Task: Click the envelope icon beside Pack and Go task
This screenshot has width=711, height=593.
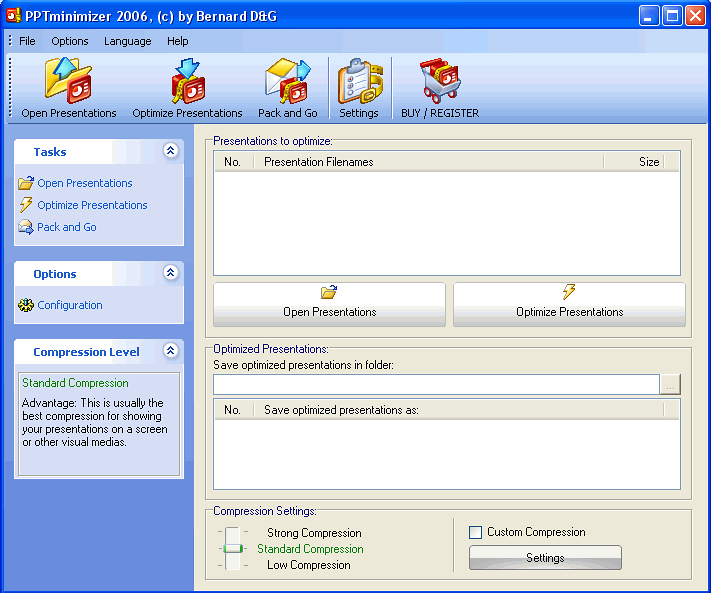Action: point(26,227)
